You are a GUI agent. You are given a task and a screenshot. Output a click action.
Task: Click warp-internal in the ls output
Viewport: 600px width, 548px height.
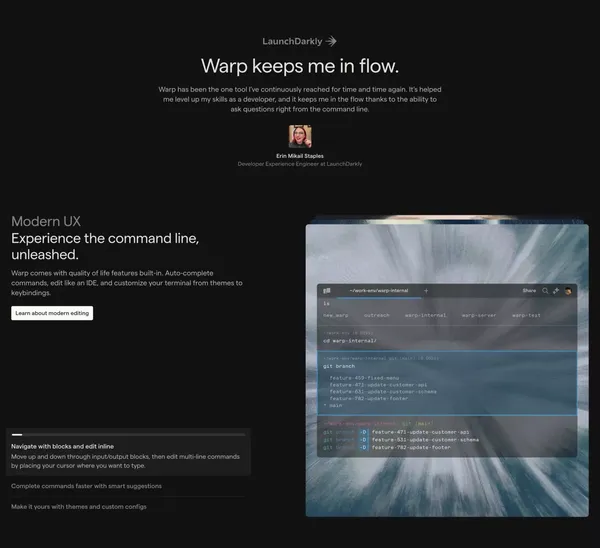[426, 315]
